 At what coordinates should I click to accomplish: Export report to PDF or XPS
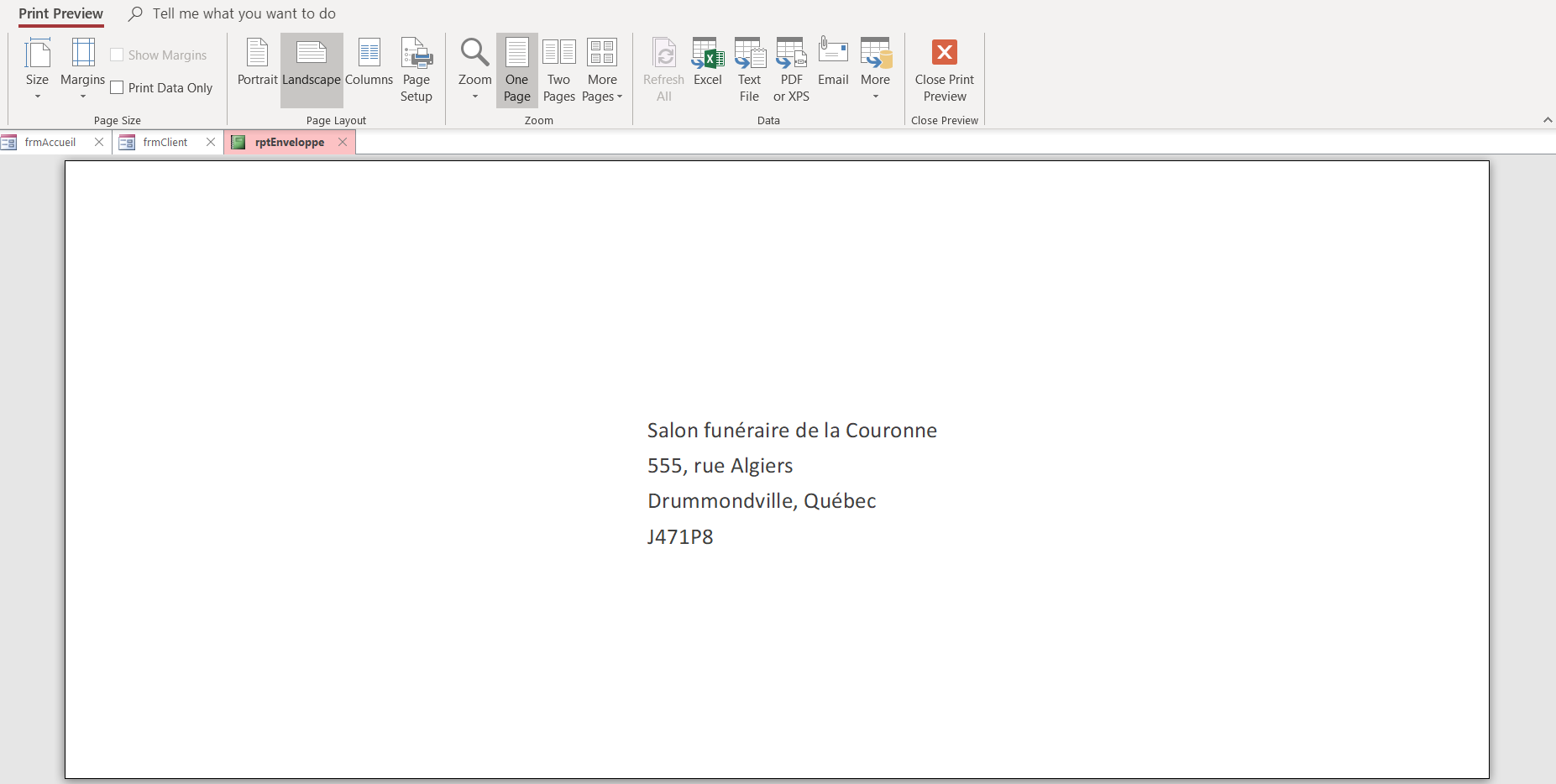tap(791, 70)
